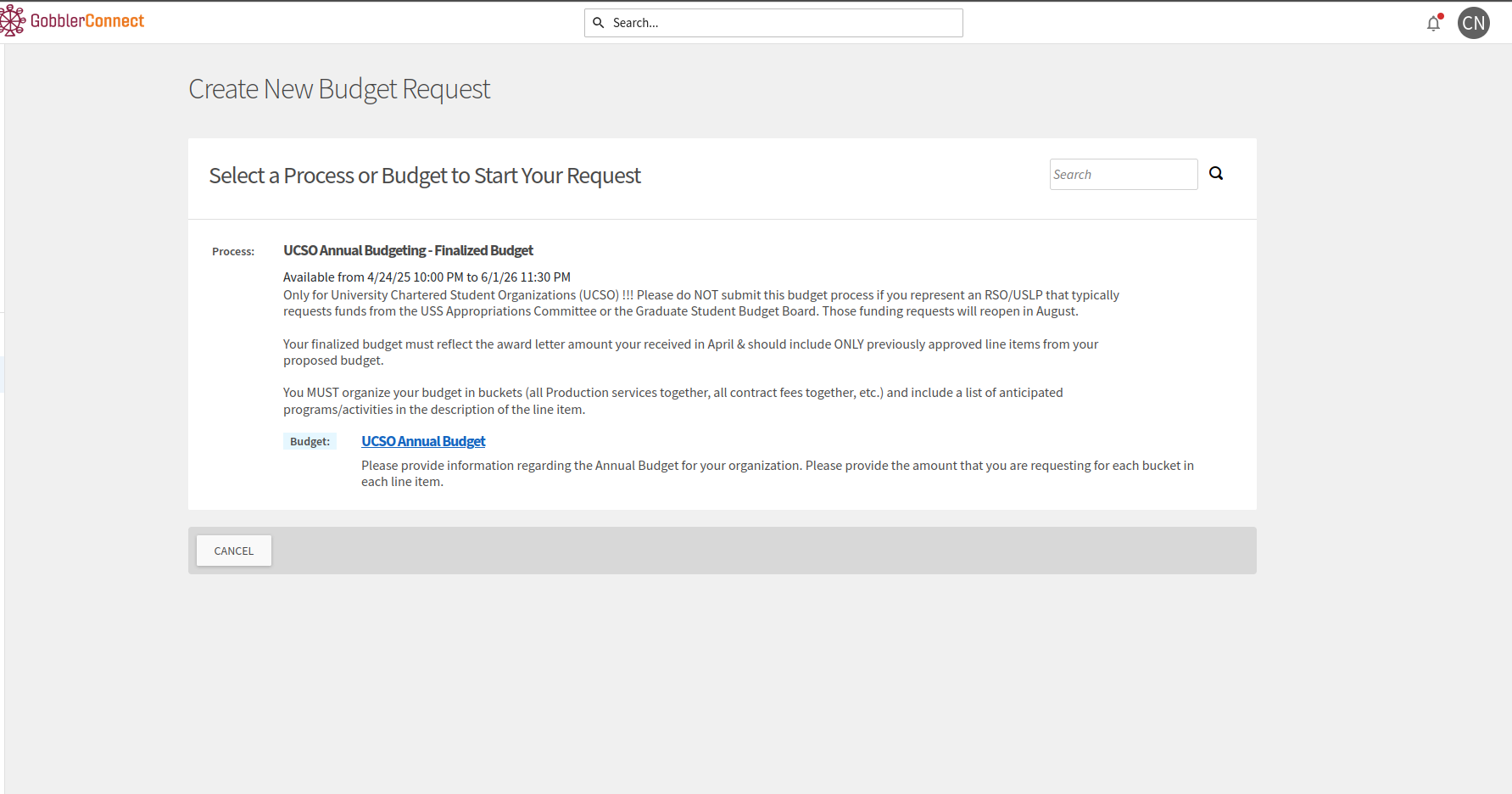Click the CANCEL button

(234, 551)
